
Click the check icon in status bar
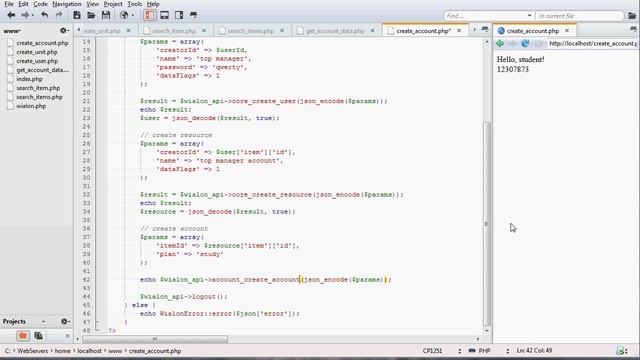(x=620, y=351)
